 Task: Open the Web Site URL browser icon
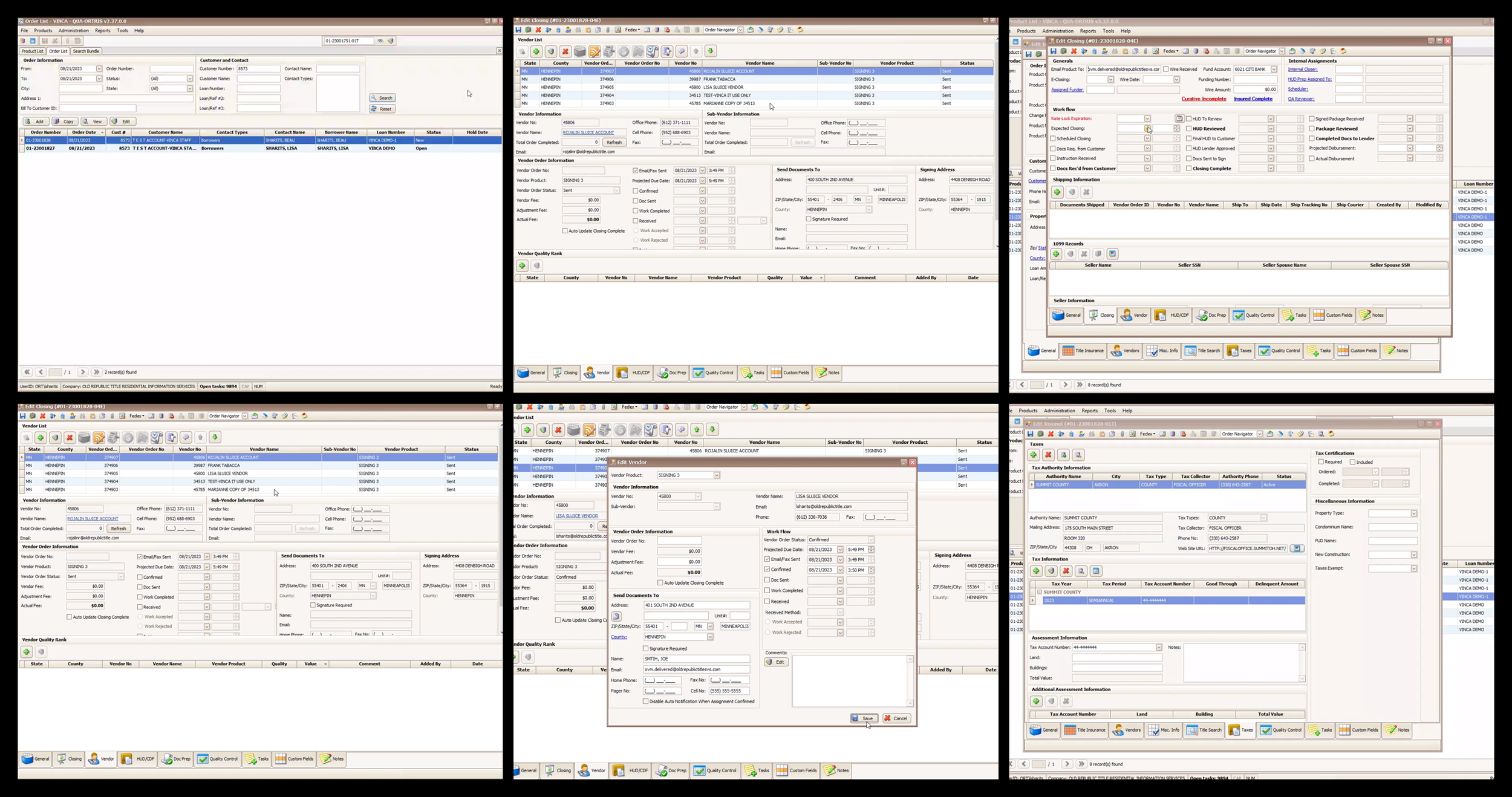click(1296, 548)
